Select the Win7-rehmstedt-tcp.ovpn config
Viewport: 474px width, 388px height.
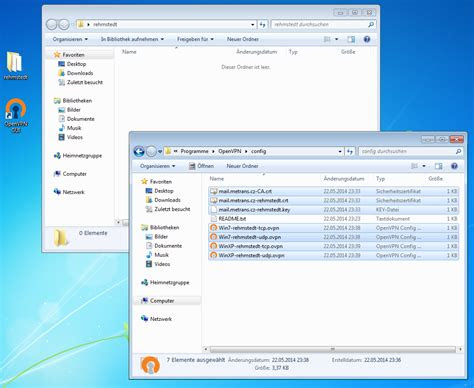point(333,228)
